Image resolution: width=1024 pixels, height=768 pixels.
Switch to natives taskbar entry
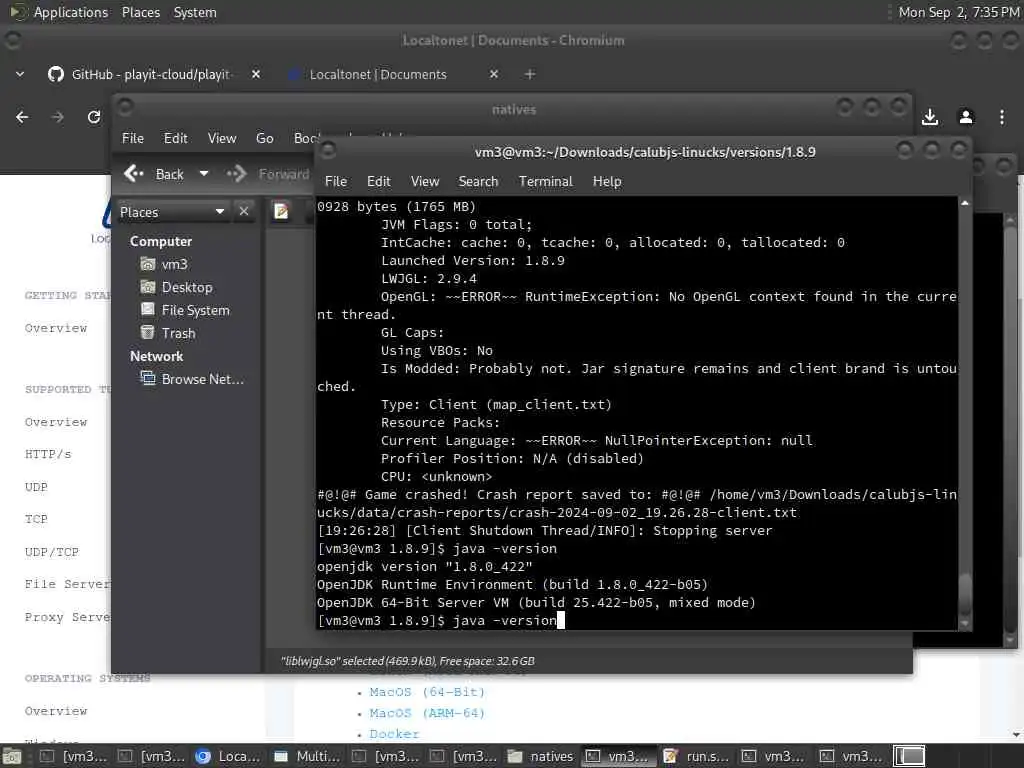coord(540,757)
